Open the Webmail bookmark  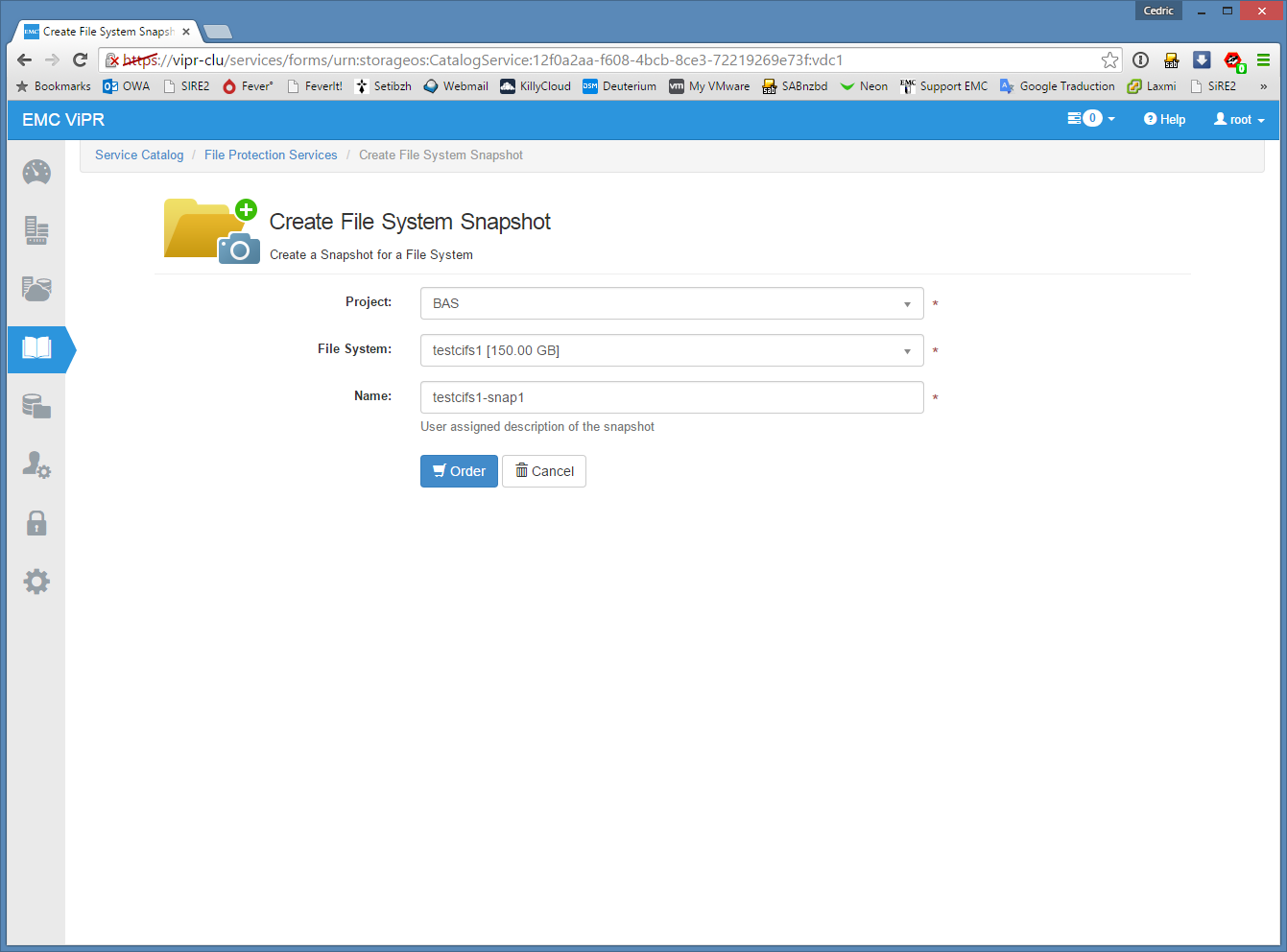coord(456,86)
